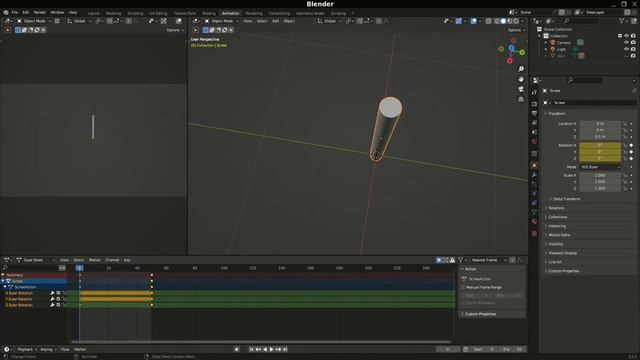
Task: Open the Add menu in main viewport header
Action: (276, 21)
